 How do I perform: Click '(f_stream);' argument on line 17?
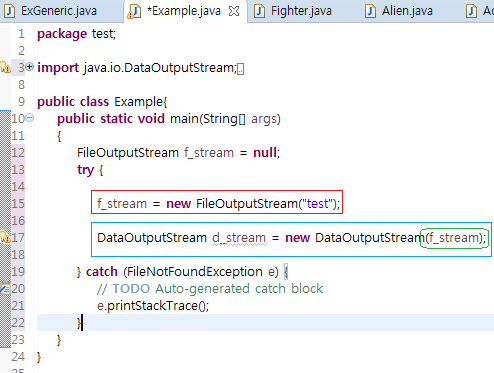pos(456,238)
